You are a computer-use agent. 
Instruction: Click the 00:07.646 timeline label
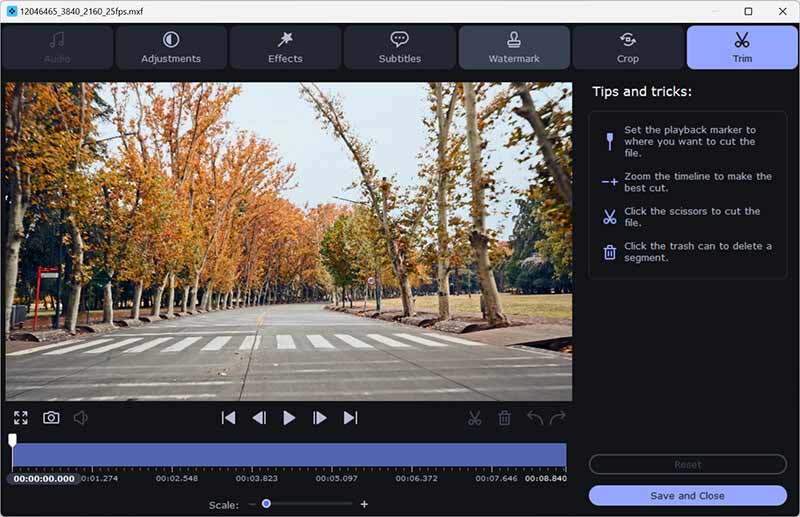[x=496, y=479]
